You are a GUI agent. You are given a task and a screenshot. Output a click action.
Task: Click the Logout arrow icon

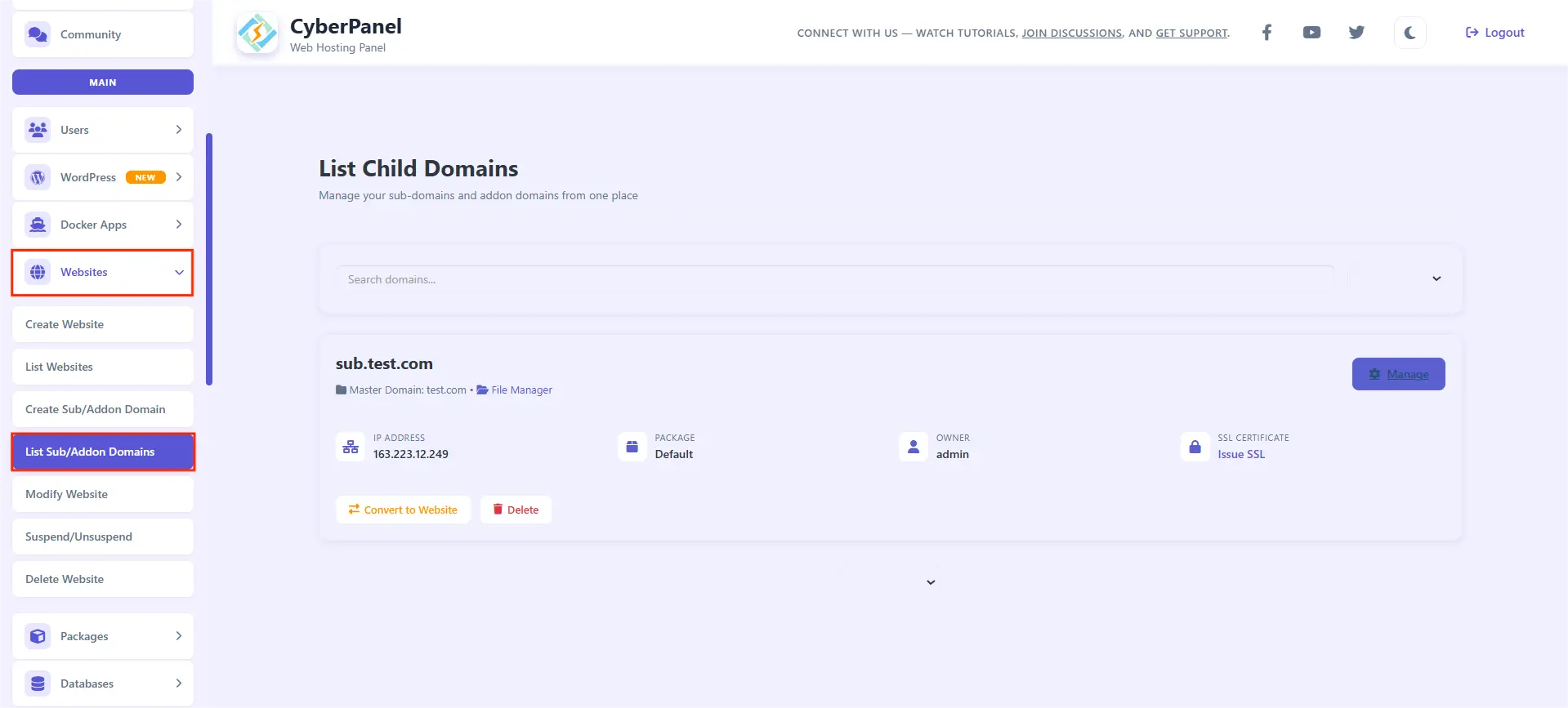click(x=1472, y=33)
